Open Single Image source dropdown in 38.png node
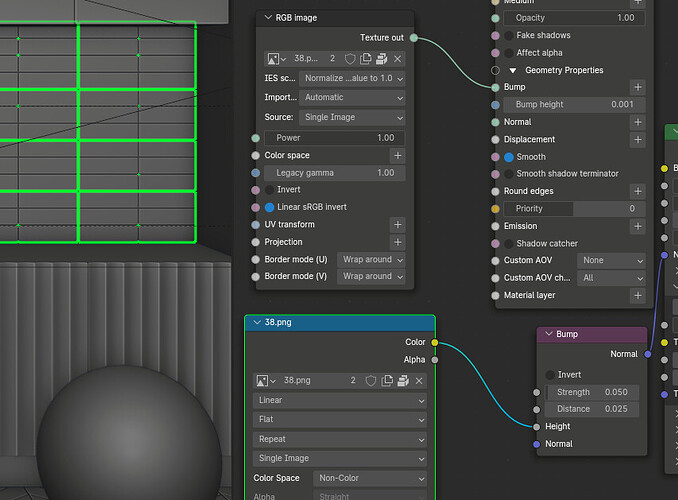The width and height of the screenshot is (678, 500). click(339, 458)
